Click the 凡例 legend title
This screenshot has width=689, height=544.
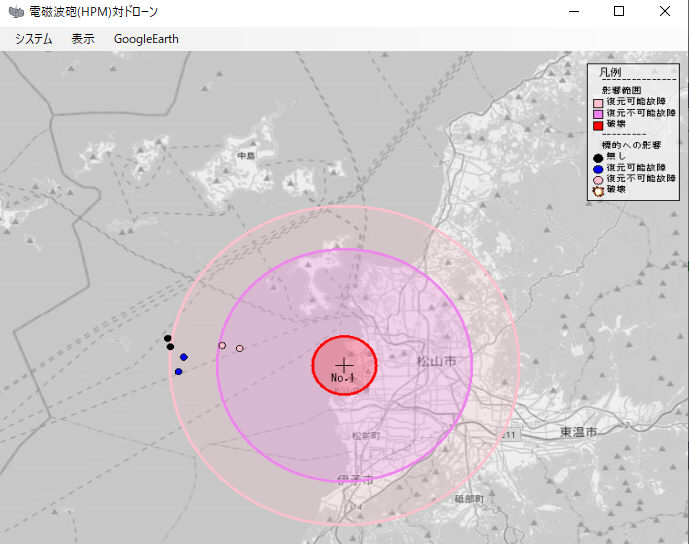click(x=610, y=72)
